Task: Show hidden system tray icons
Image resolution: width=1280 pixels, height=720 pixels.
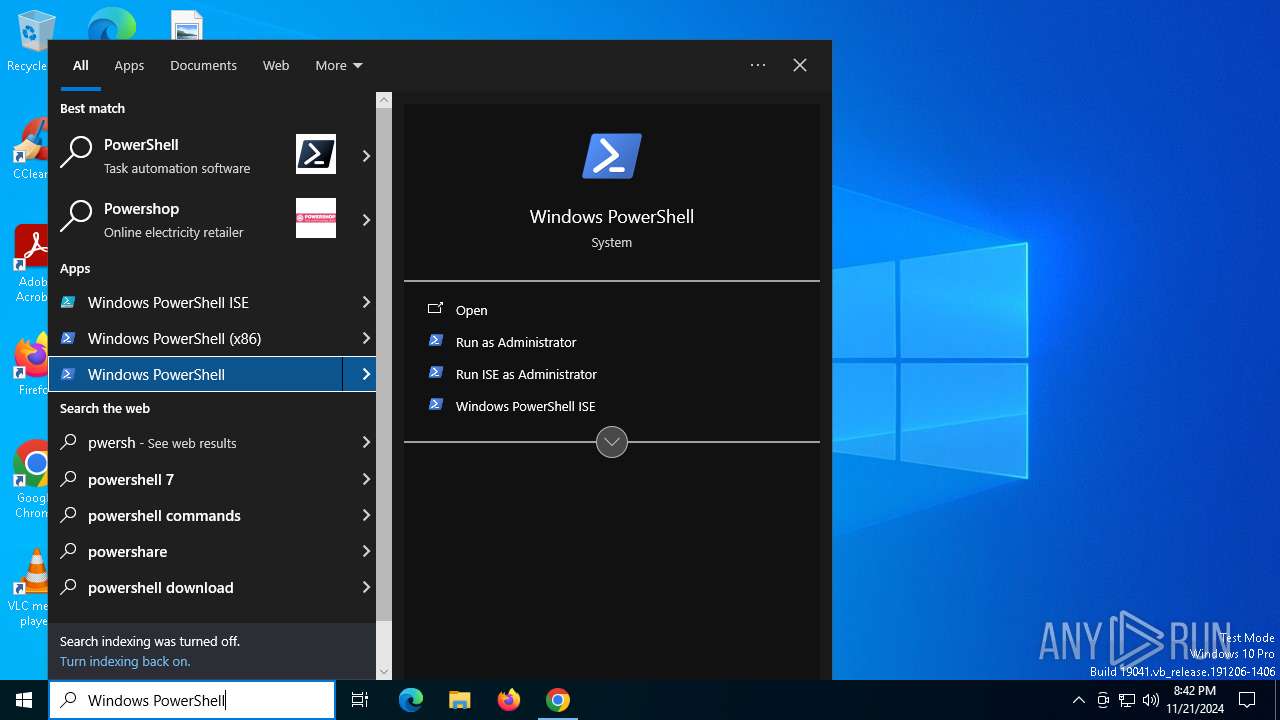Action: 1078,700
